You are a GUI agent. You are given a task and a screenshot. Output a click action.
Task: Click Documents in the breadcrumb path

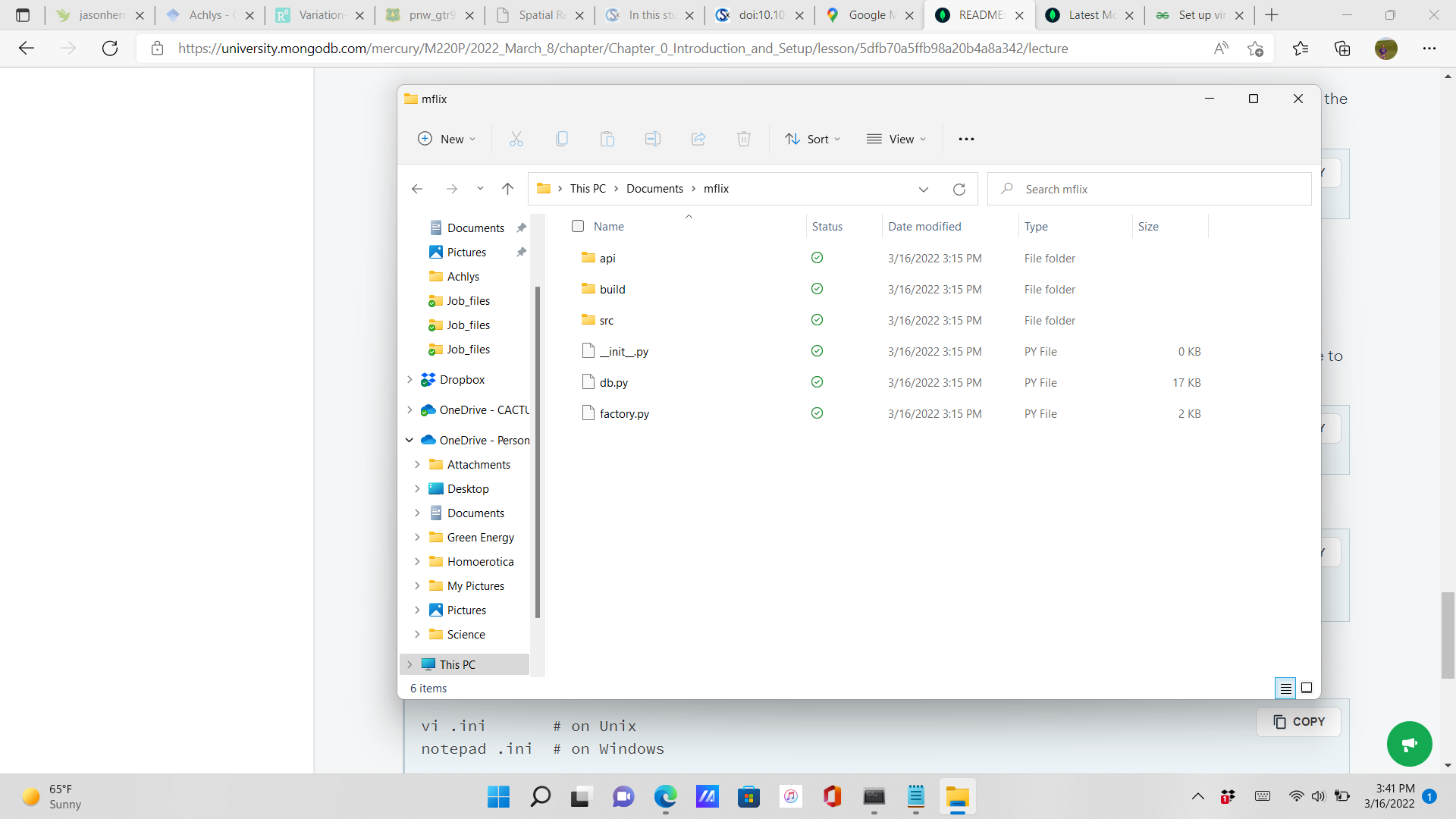click(654, 189)
